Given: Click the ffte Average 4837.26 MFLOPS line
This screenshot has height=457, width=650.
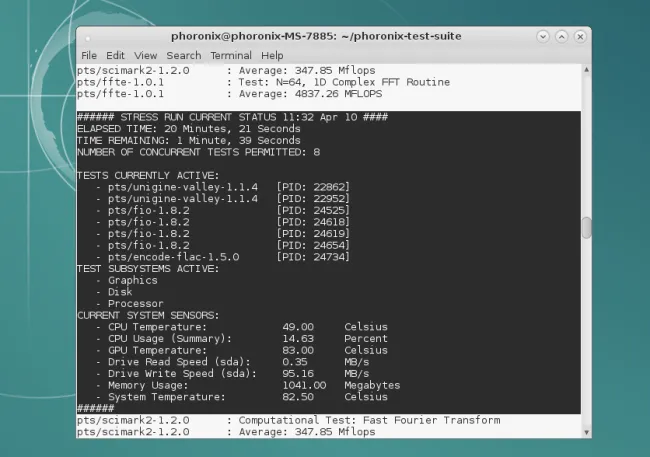Looking at the screenshot, I should 230,94.
